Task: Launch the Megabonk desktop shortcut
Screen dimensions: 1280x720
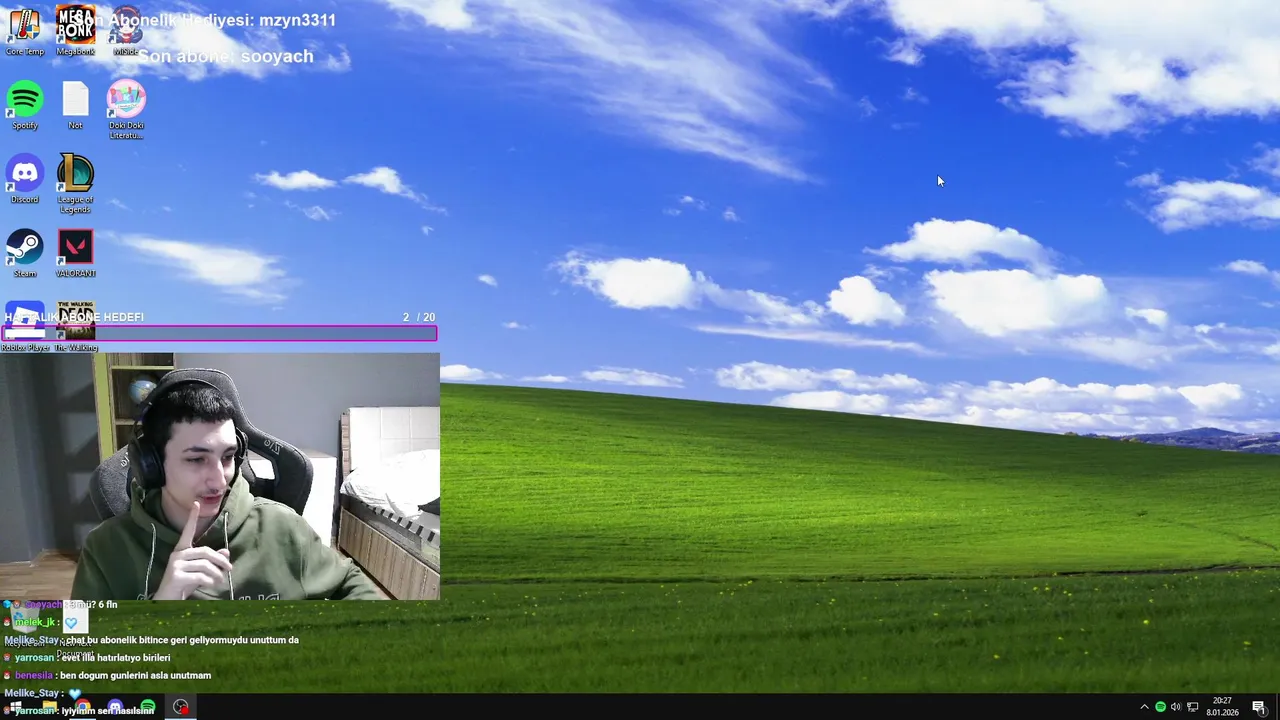Action: click(x=75, y=32)
